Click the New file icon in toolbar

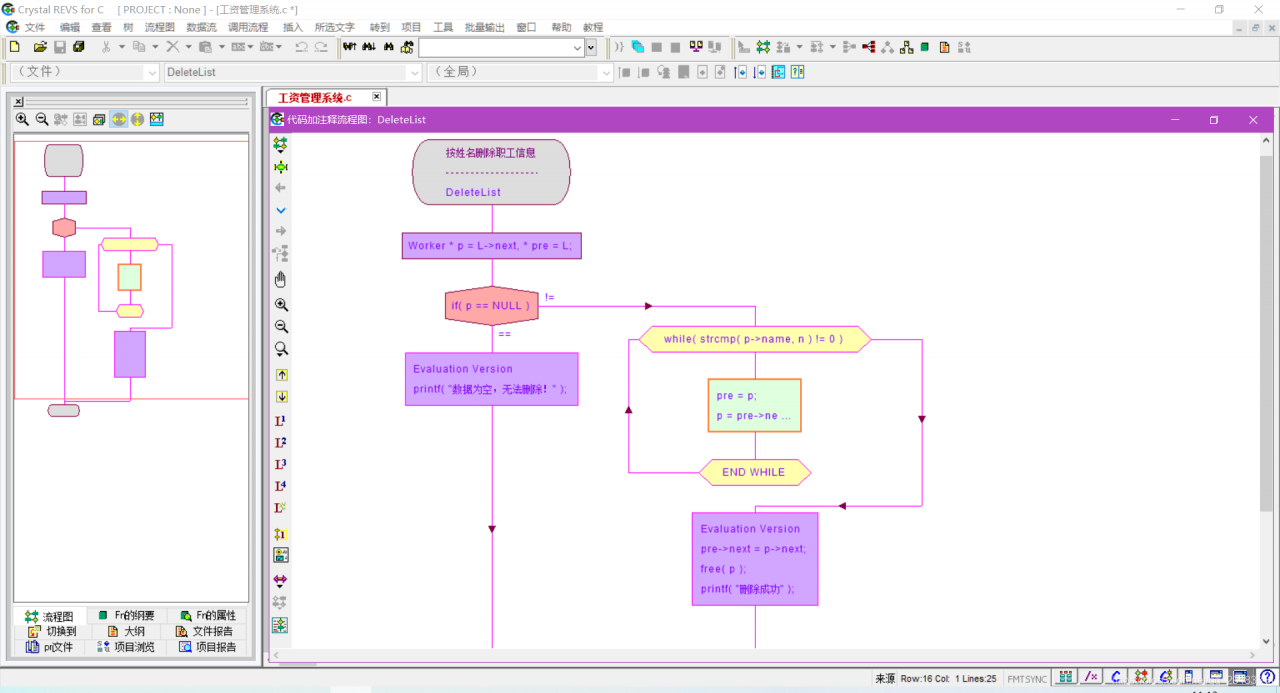click(15, 47)
